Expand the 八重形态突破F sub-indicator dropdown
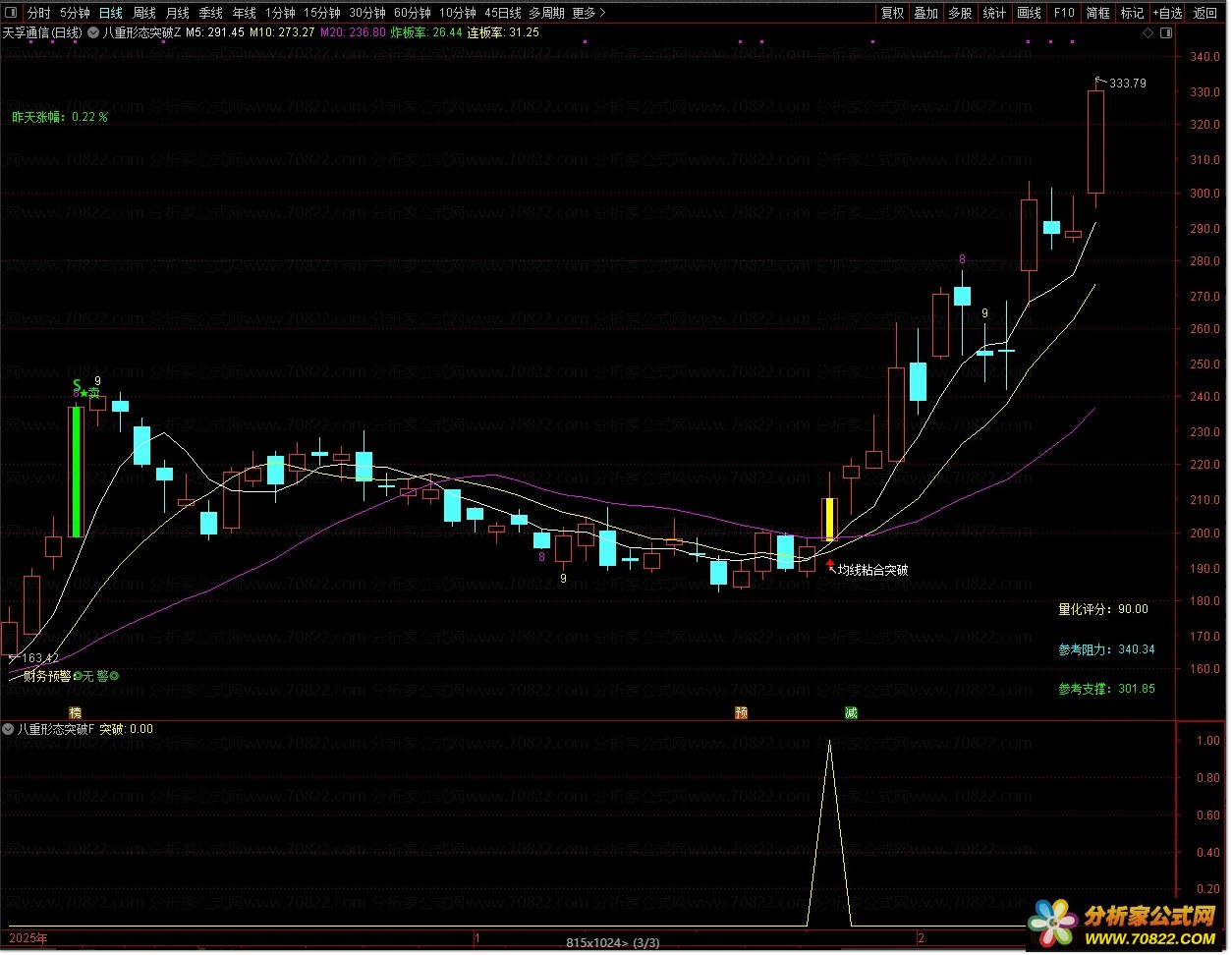This screenshot has height=955, width=1232. click(9, 729)
